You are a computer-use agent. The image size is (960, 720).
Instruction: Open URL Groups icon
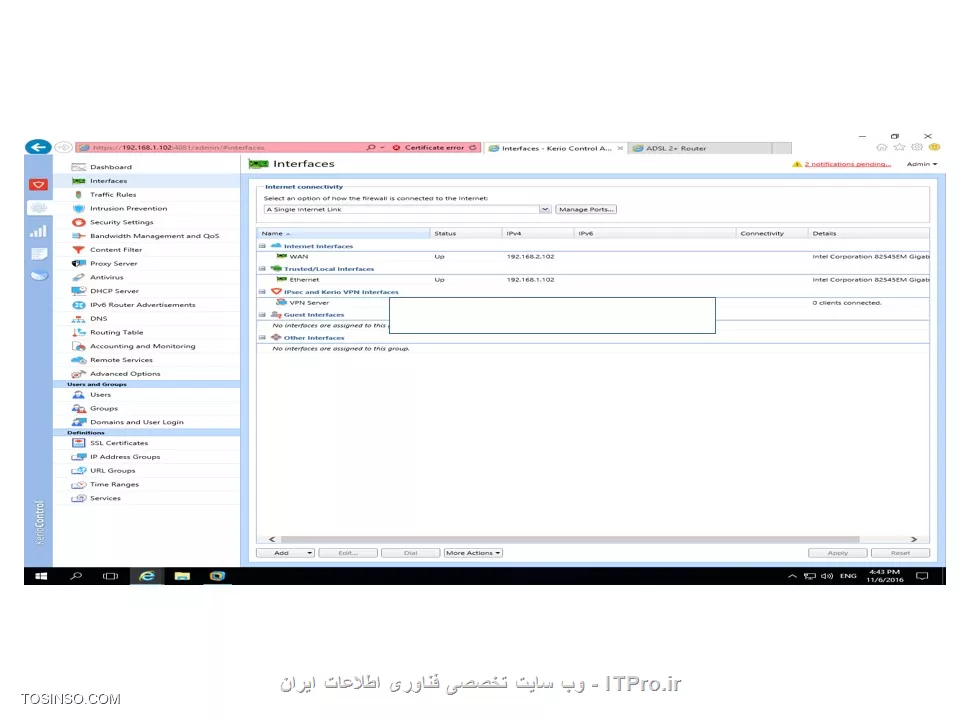click(x=78, y=471)
